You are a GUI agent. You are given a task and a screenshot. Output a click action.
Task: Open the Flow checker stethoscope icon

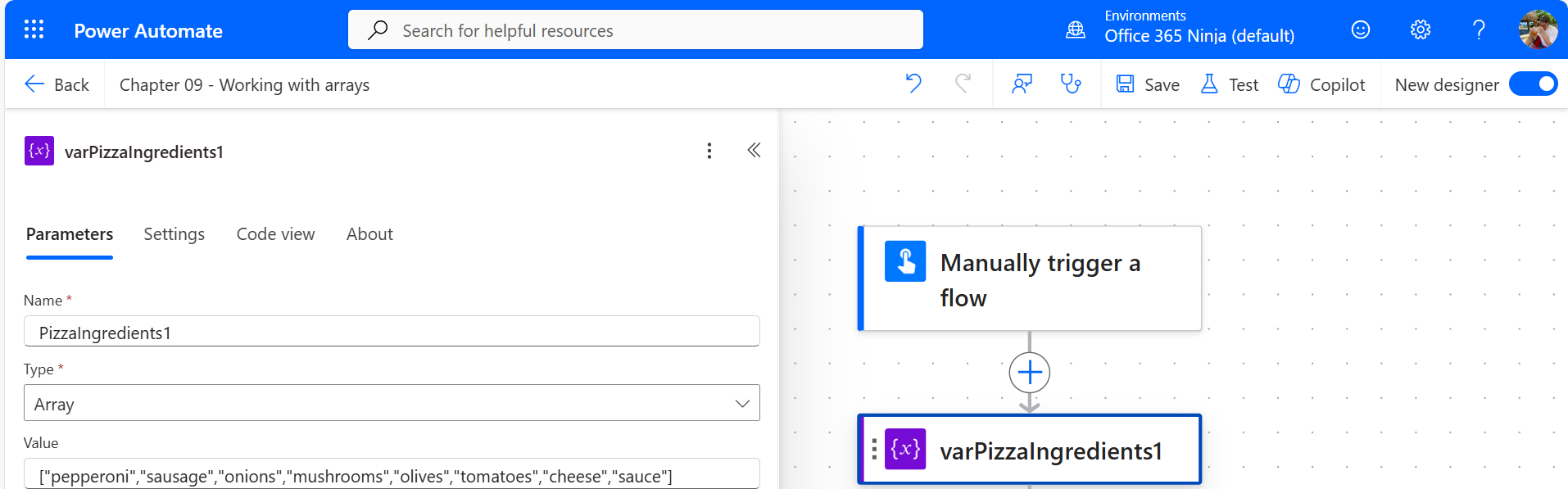click(x=1071, y=84)
